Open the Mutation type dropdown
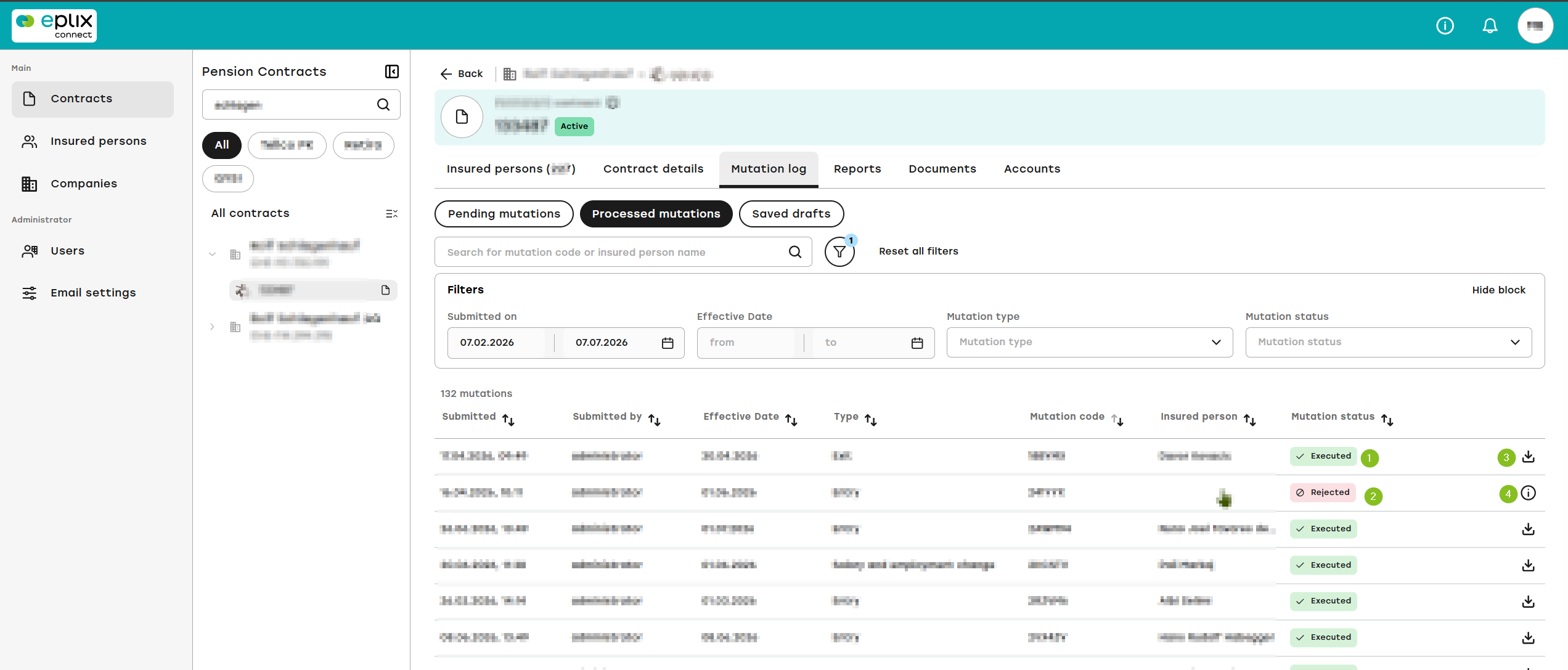The width and height of the screenshot is (1568, 670). [x=1090, y=342]
